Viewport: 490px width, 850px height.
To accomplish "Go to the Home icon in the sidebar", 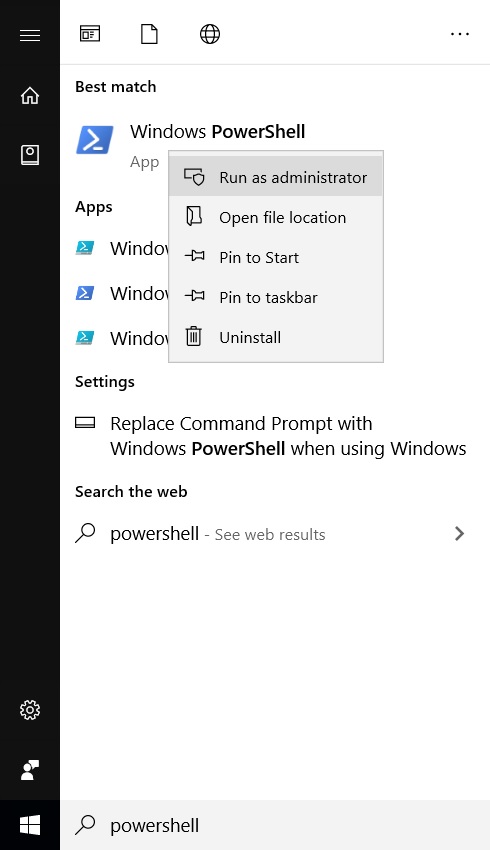I will (30, 95).
